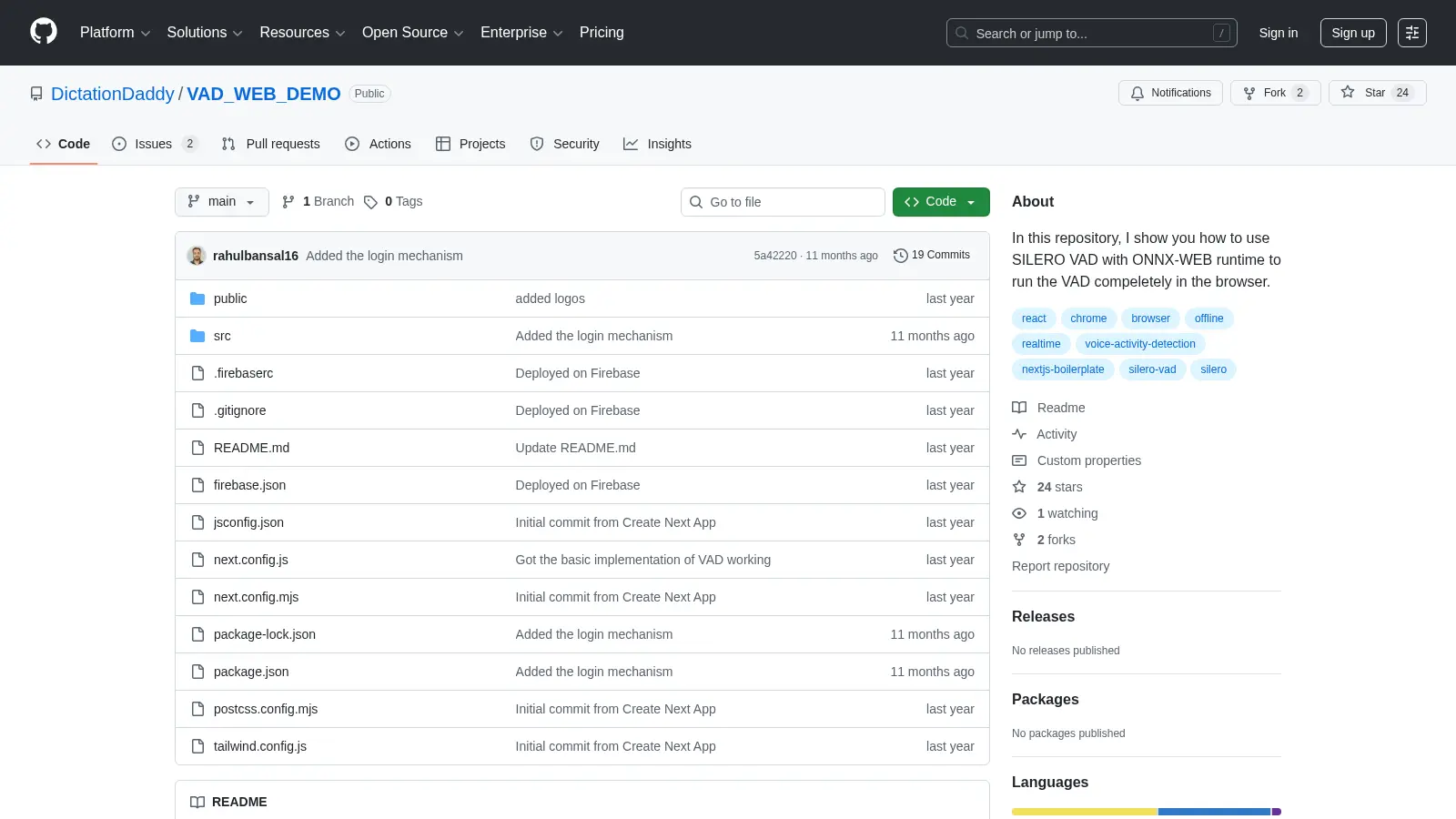Click Report repository link

pos(1060,566)
